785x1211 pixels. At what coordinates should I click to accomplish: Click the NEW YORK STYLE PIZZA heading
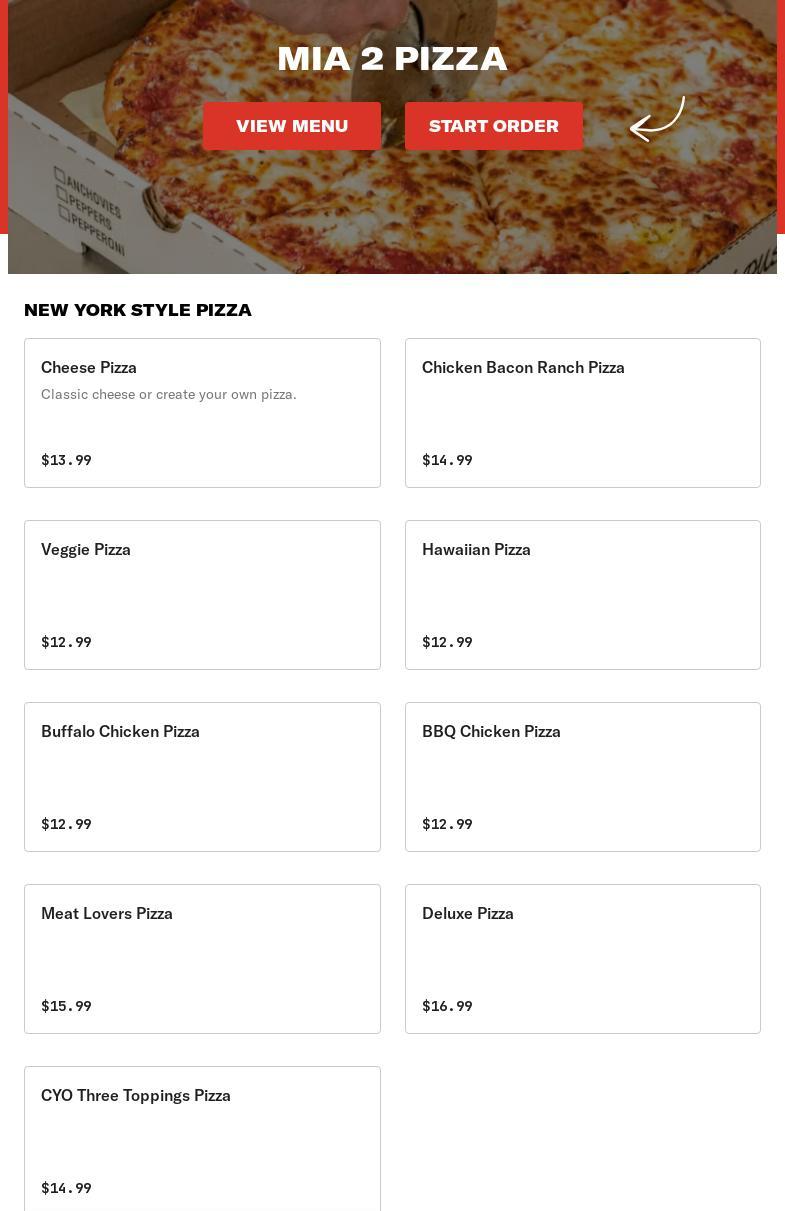coord(138,310)
